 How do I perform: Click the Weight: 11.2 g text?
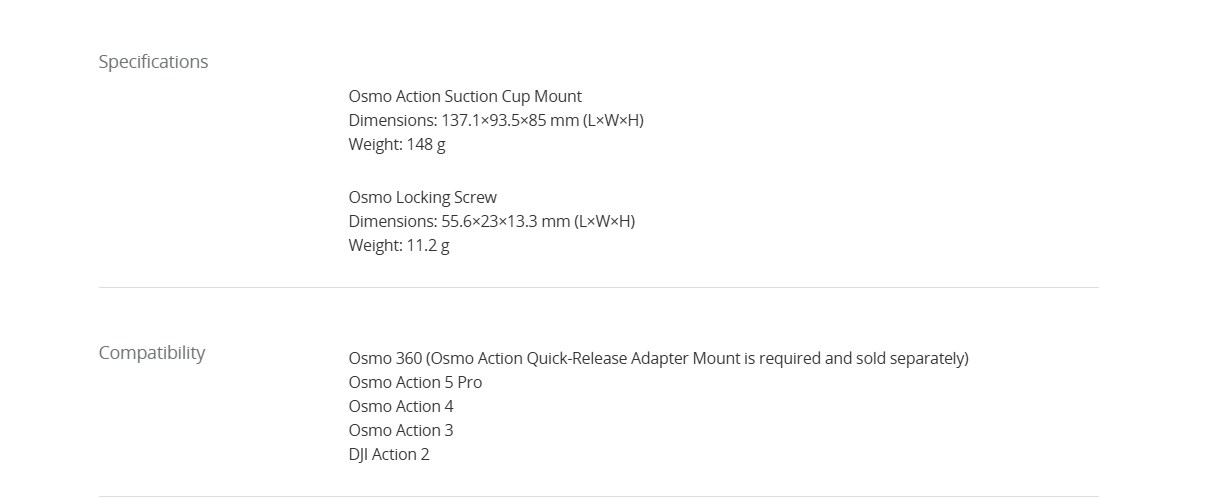[x=399, y=245]
